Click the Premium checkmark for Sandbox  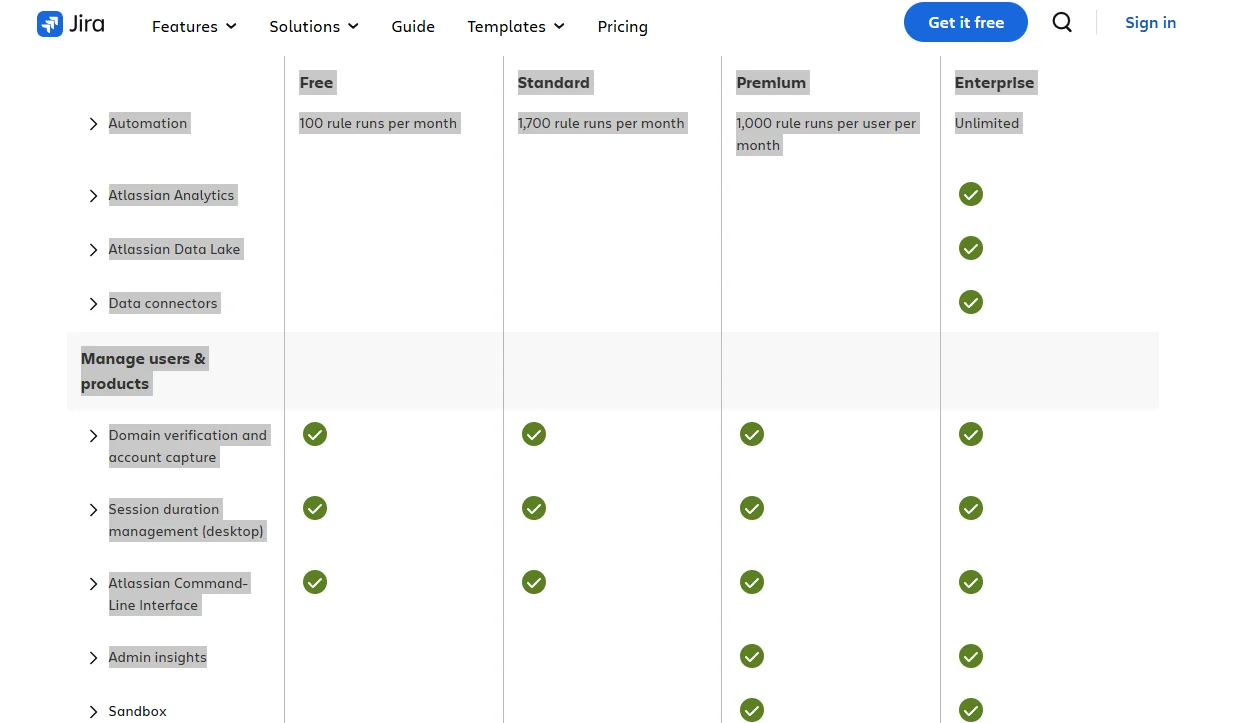pyautogui.click(x=752, y=710)
